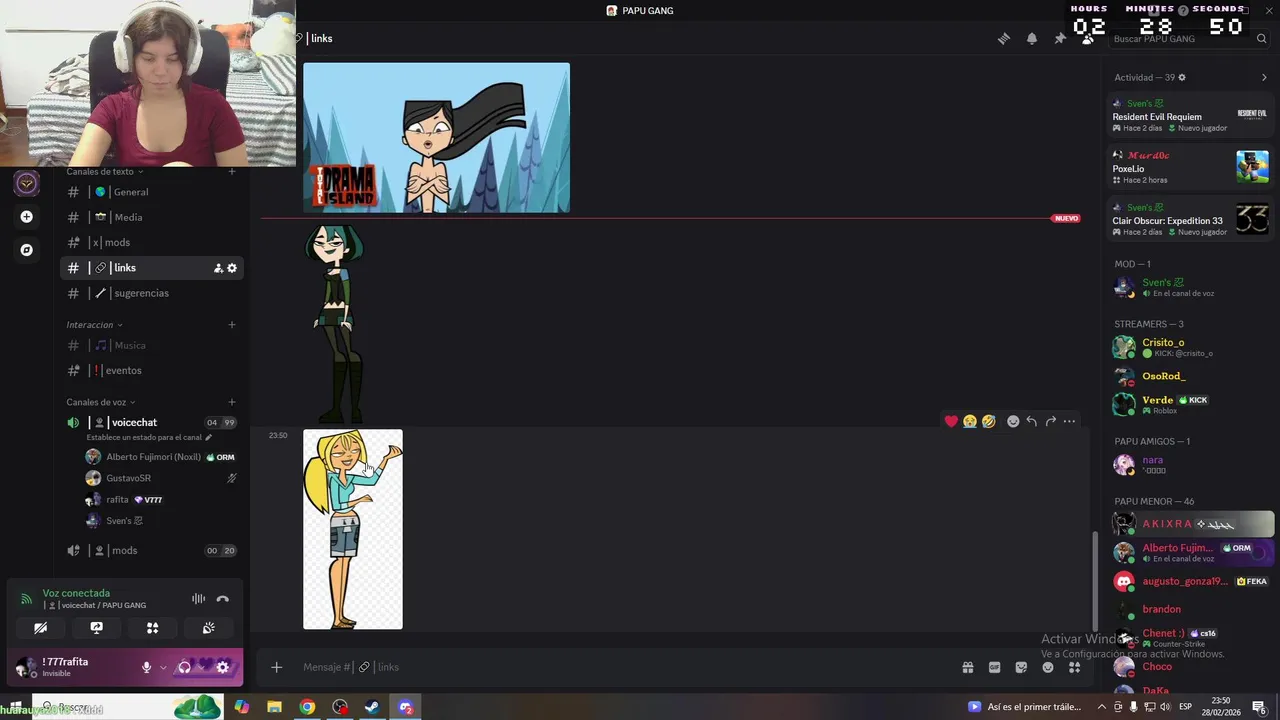Image resolution: width=1280 pixels, height=720 pixels.
Task: Mute microphone toggle
Action: [146, 667]
